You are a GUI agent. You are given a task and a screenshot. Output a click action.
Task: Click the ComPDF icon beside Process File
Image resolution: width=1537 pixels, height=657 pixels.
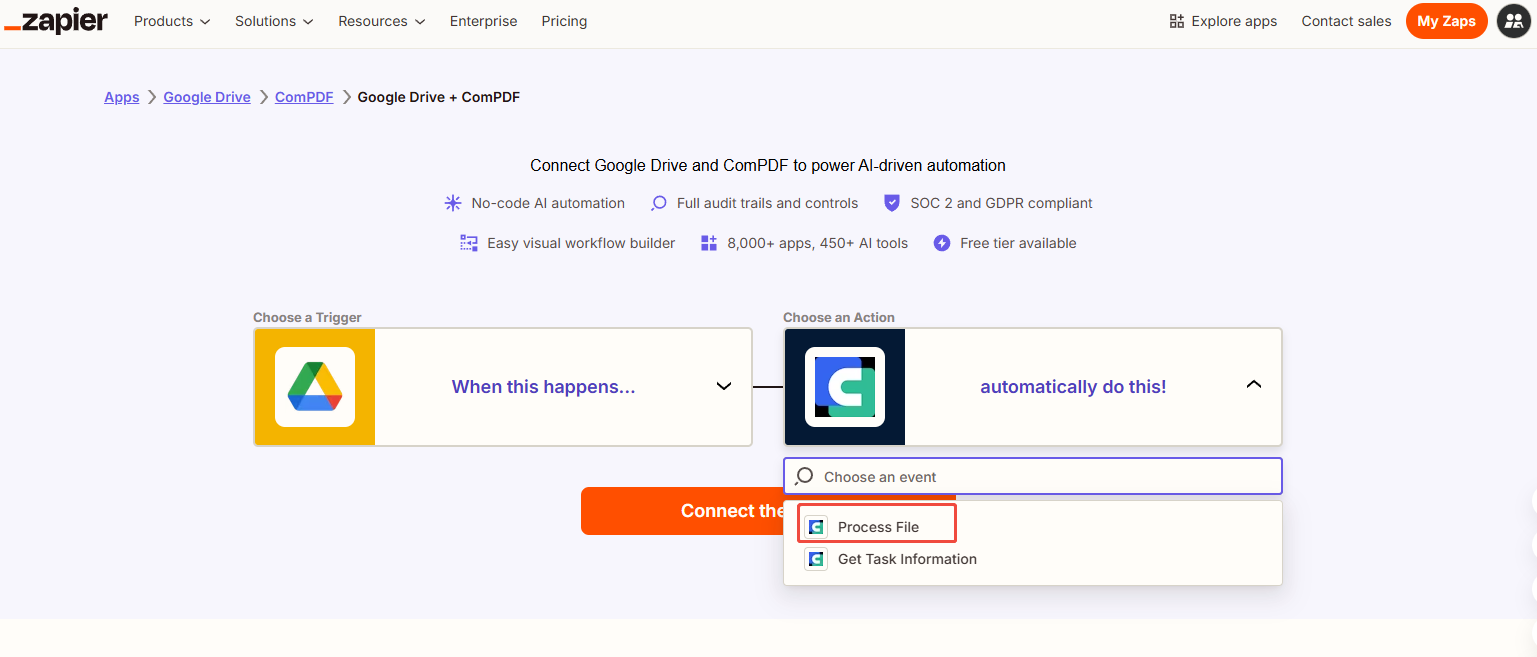point(816,526)
